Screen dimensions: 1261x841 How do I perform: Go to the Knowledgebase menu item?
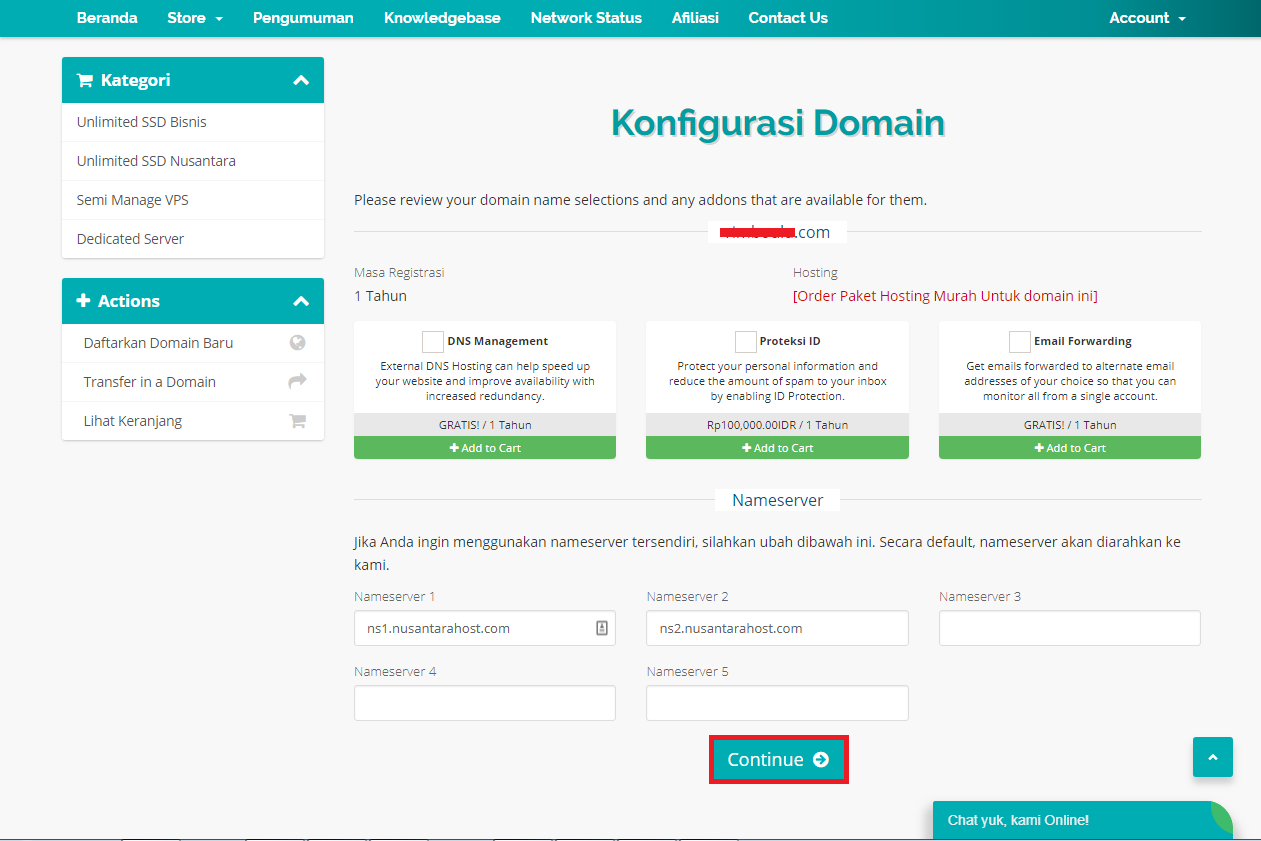tap(442, 18)
